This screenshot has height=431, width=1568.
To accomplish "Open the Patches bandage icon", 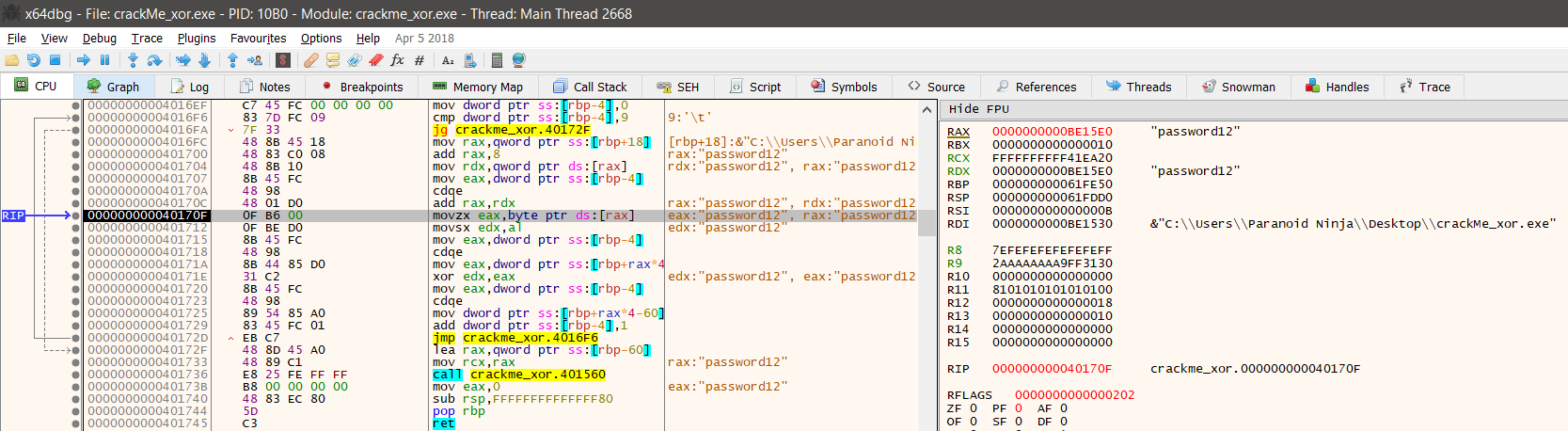I will [311, 60].
